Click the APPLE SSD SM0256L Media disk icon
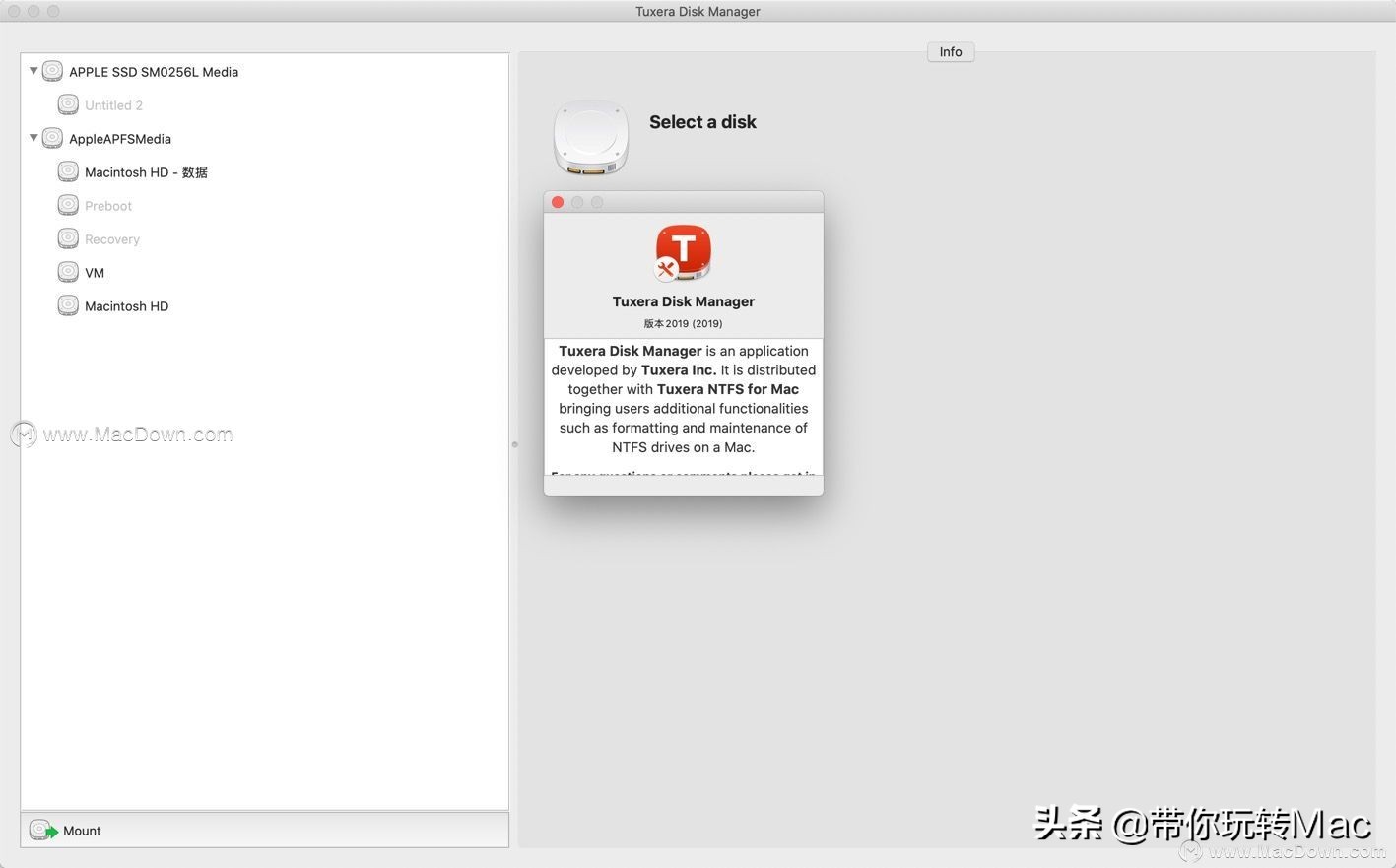 [52, 71]
